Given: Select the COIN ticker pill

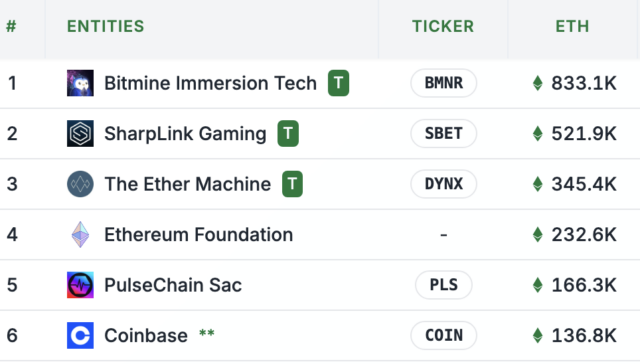Looking at the screenshot, I should (444, 335).
